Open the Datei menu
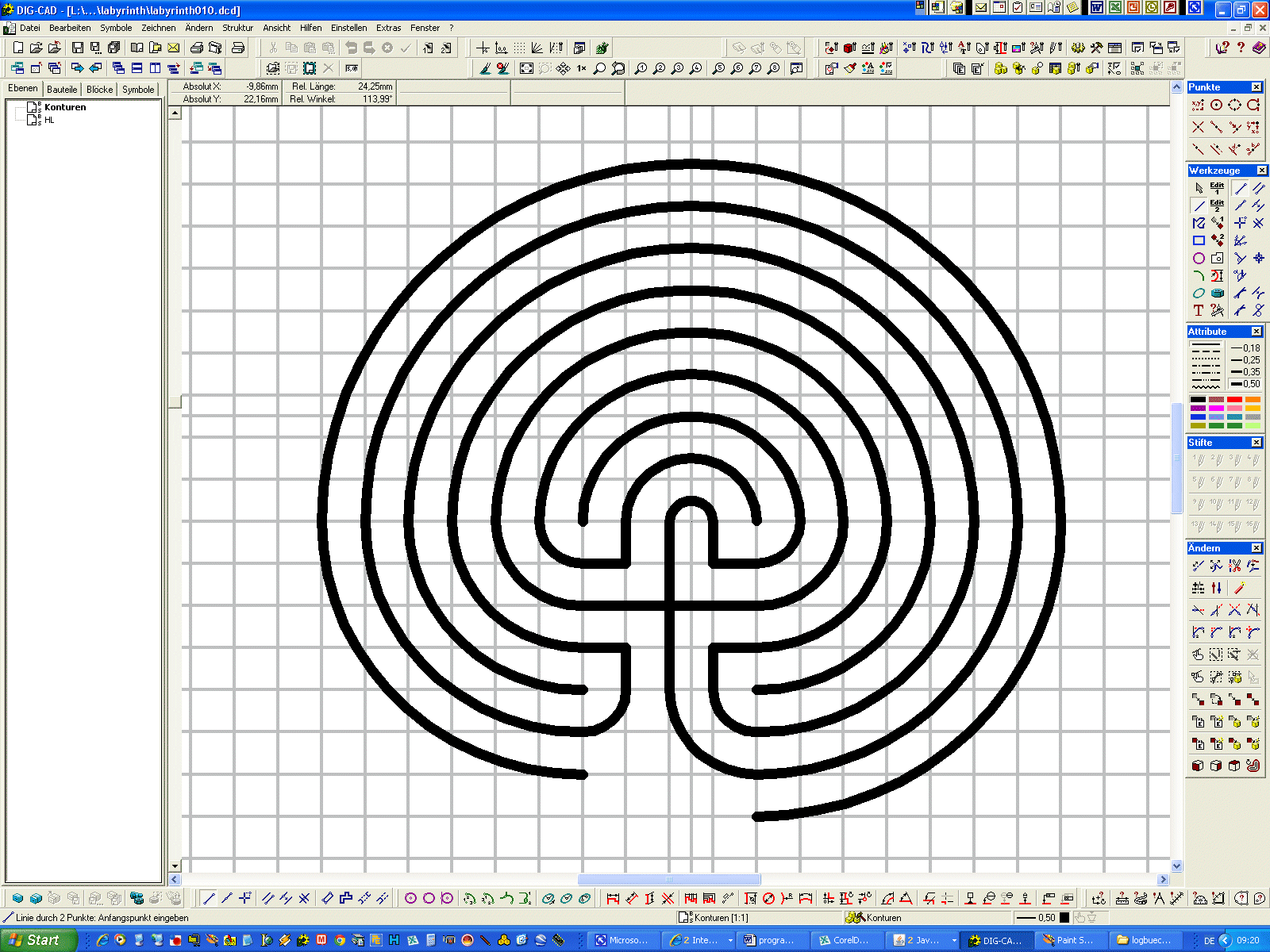 point(30,28)
